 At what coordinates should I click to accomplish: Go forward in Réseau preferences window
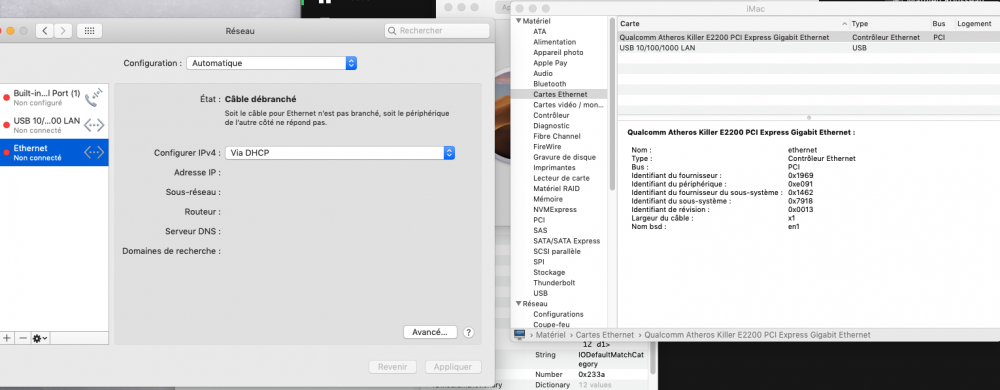(x=62, y=31)
